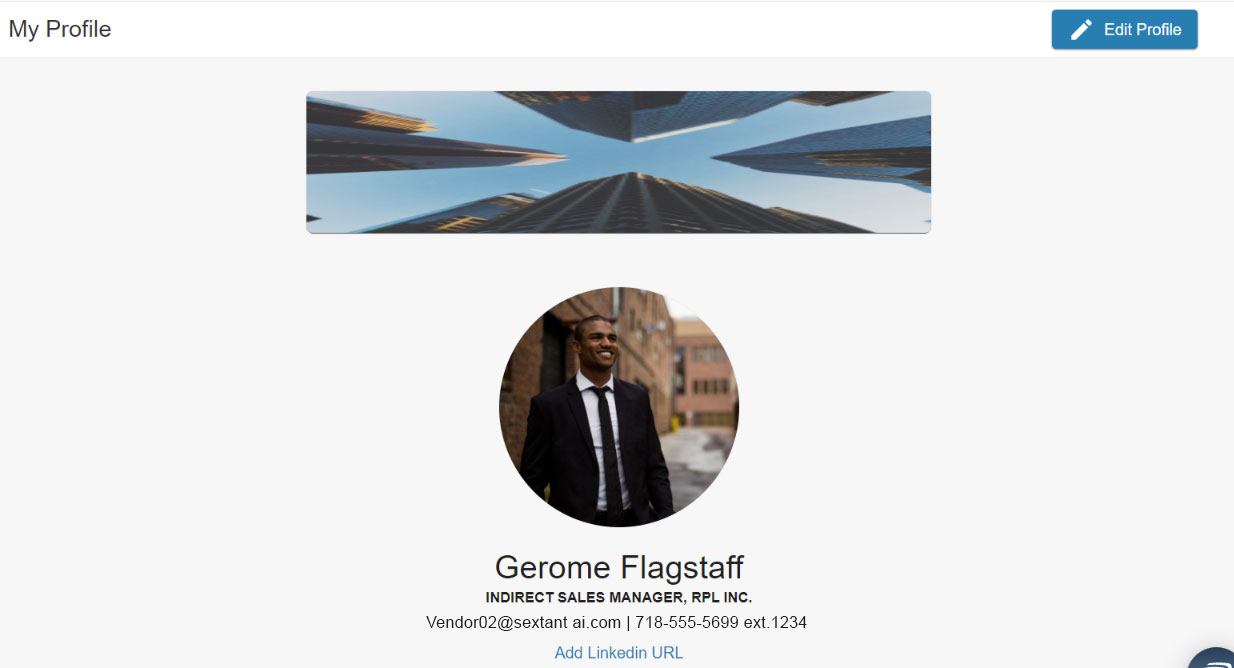Click the Edit Profile button label
Viewport: 1234px width, 668px height.
point(1142,30)
